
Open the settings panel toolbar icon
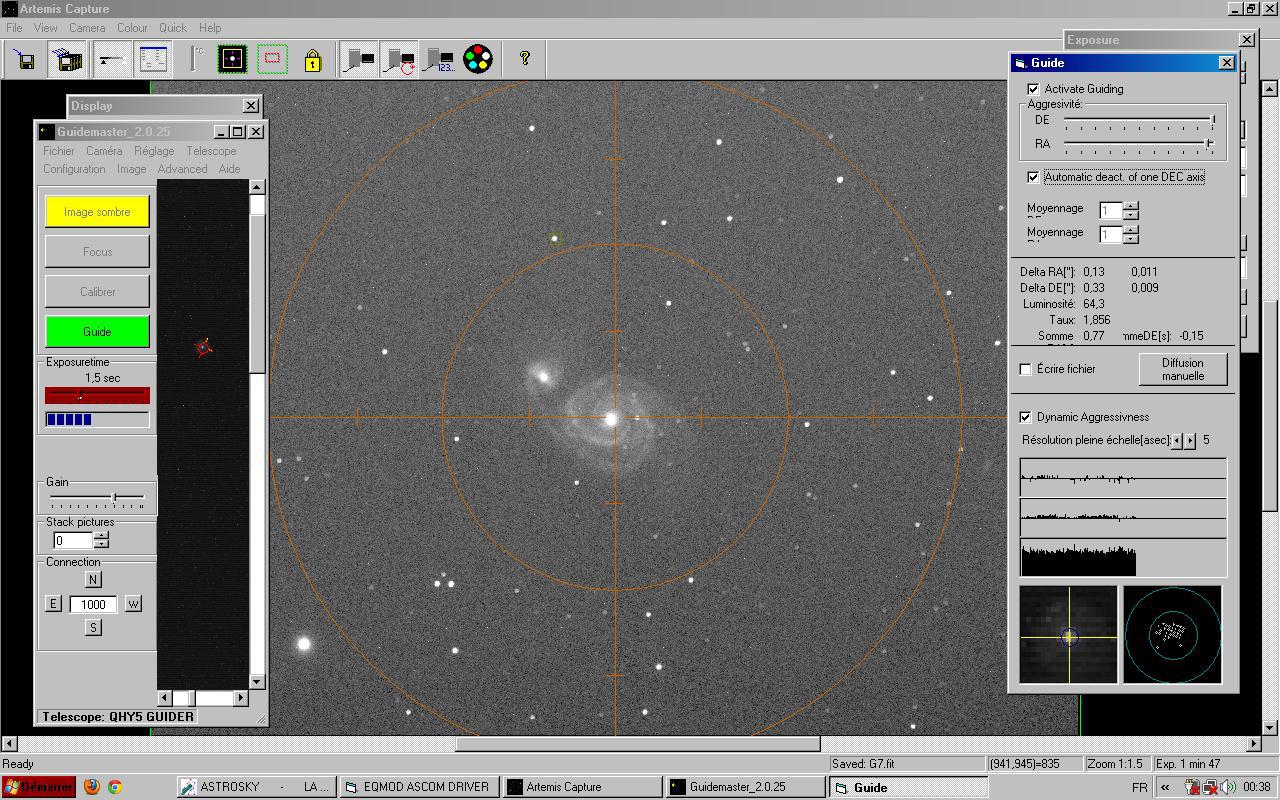point(153,60)
